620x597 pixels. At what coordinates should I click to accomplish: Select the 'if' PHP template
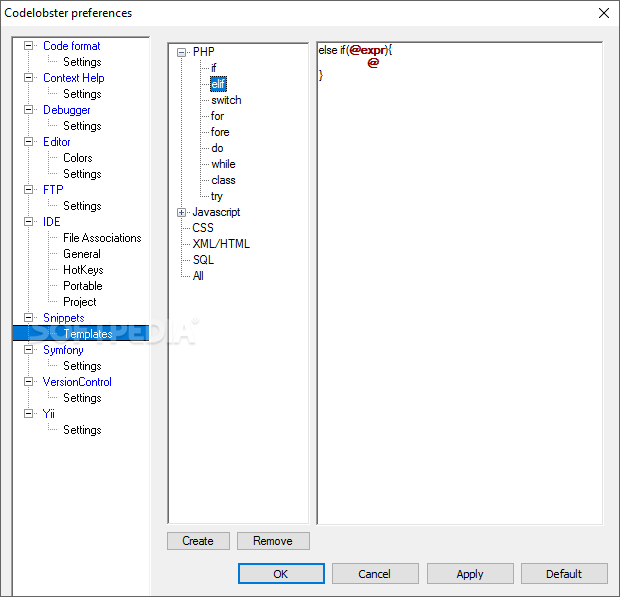[x=214, y=68]
